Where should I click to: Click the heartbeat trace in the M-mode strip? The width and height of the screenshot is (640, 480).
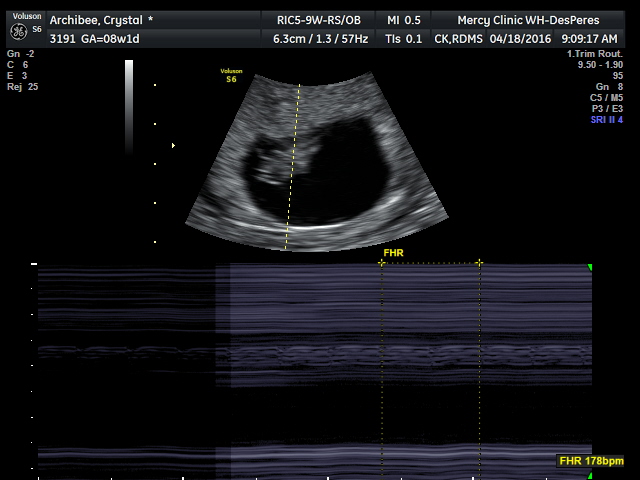tap(315, 354)
